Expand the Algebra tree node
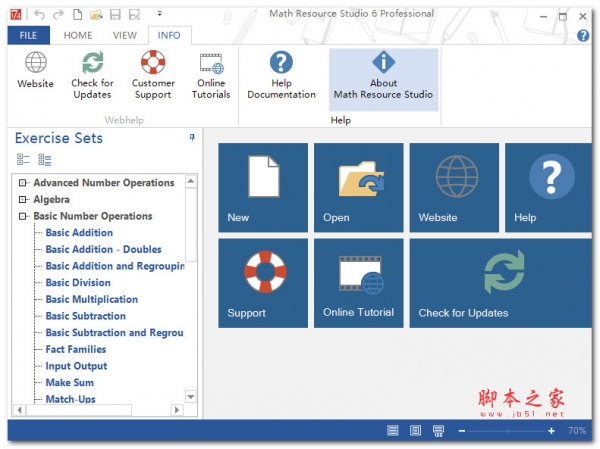Screen dimensions: 600x449 [23, 199]
